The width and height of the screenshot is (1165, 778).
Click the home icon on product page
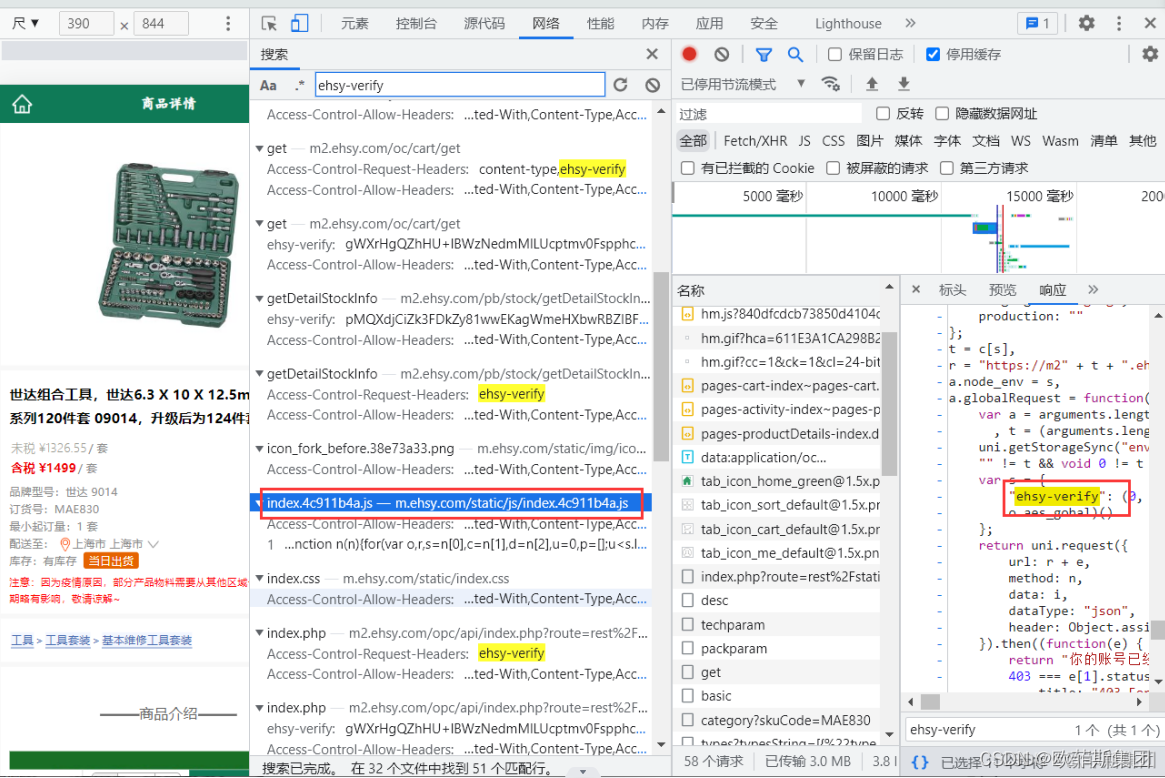22,104
